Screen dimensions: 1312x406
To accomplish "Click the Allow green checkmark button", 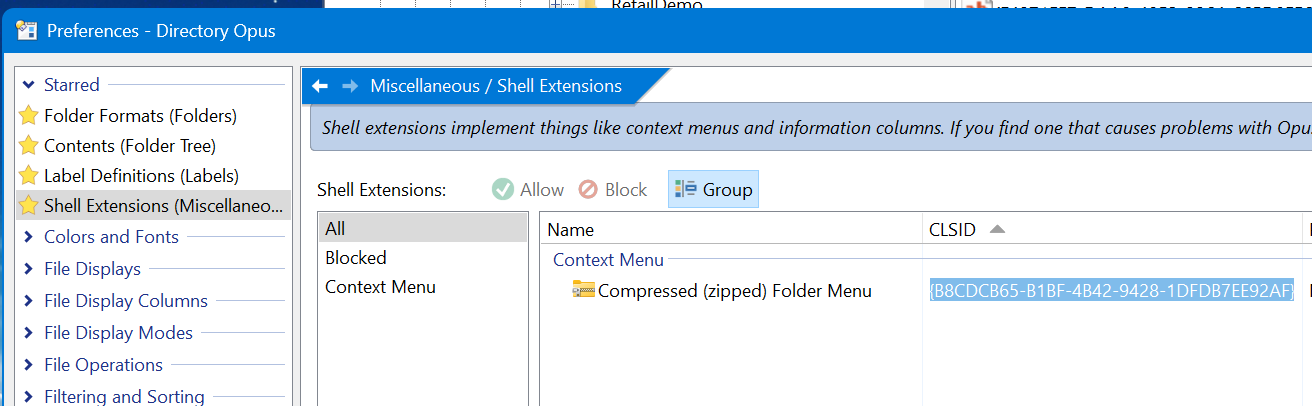I will pos(528,190).
